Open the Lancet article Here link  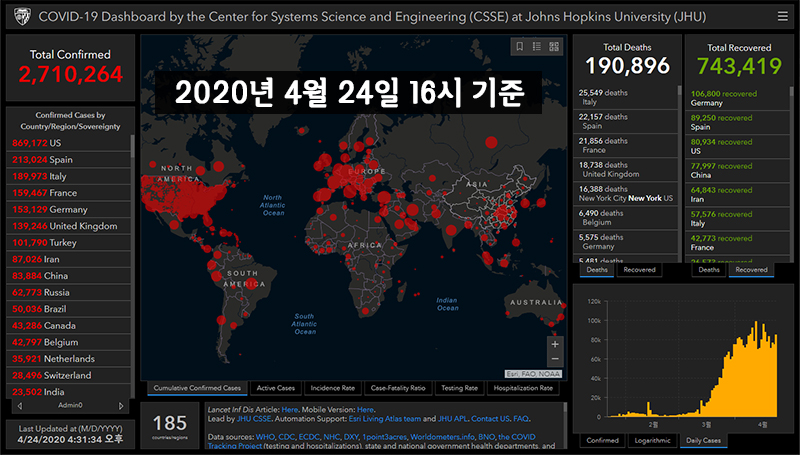point(289,410)
